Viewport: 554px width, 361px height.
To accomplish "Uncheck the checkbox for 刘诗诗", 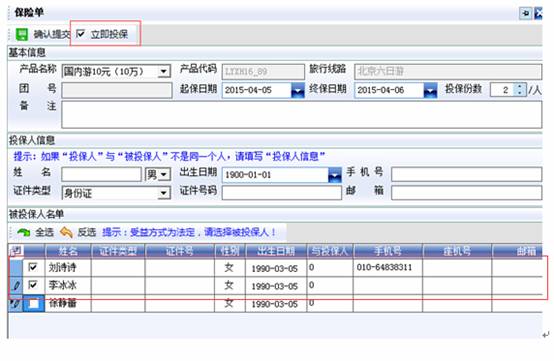I will [33, 267].
